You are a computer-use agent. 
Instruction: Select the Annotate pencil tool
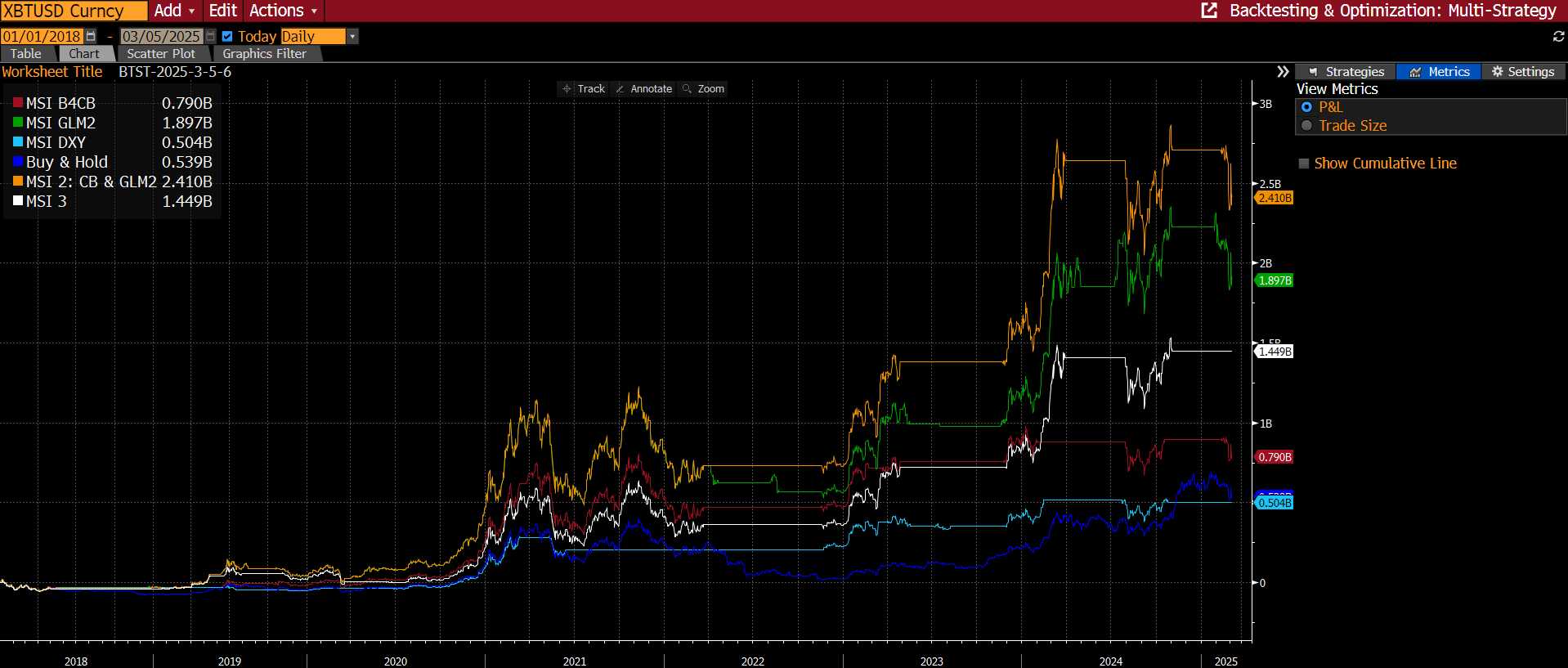[643, 89]
